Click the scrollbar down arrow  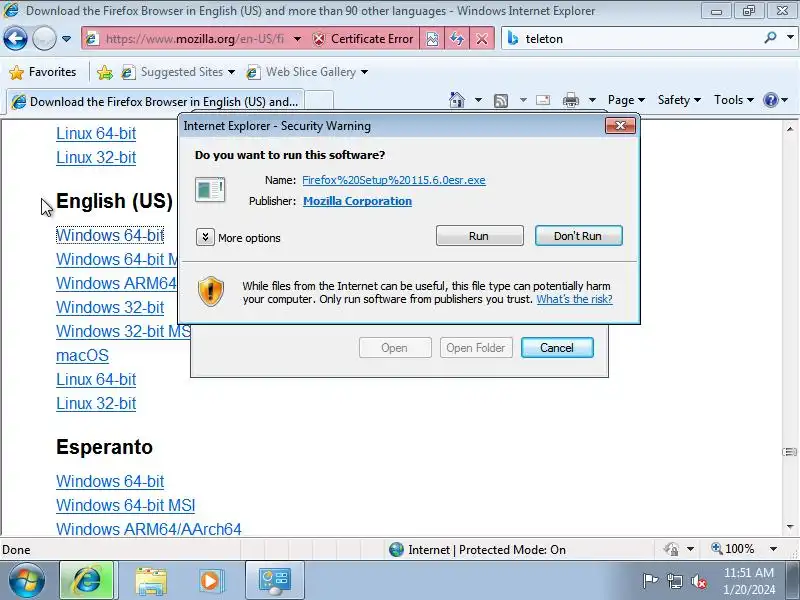790,527
